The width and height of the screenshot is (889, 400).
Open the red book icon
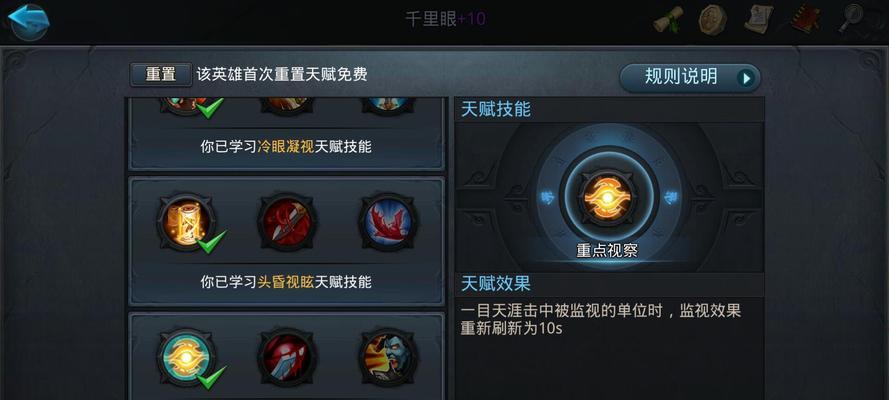click(806, 19)
